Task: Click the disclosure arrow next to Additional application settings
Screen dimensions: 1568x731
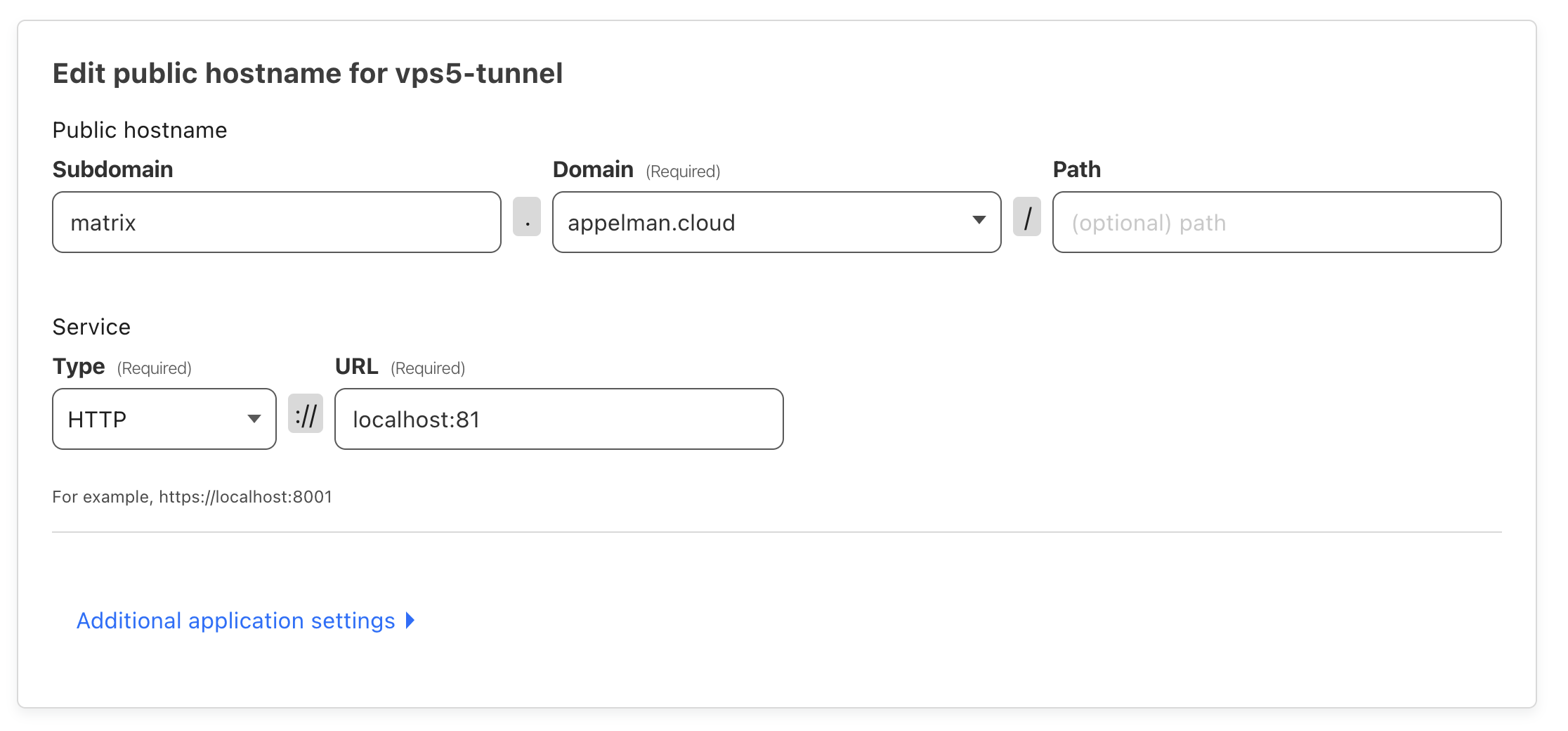Action: (x=410, y=621)
